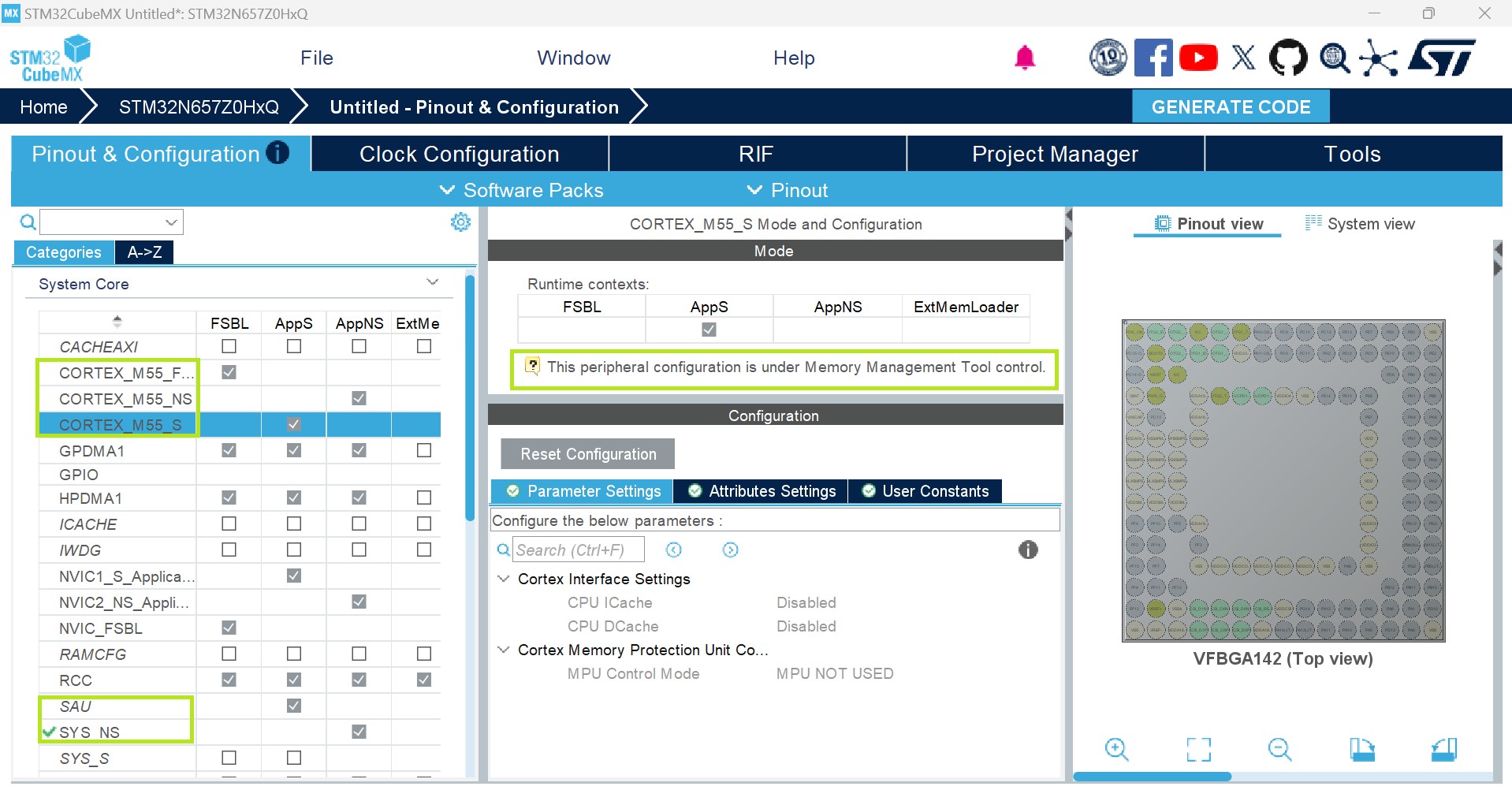
Task: Open the YouTube icon link
Action: coord(1198,58)
